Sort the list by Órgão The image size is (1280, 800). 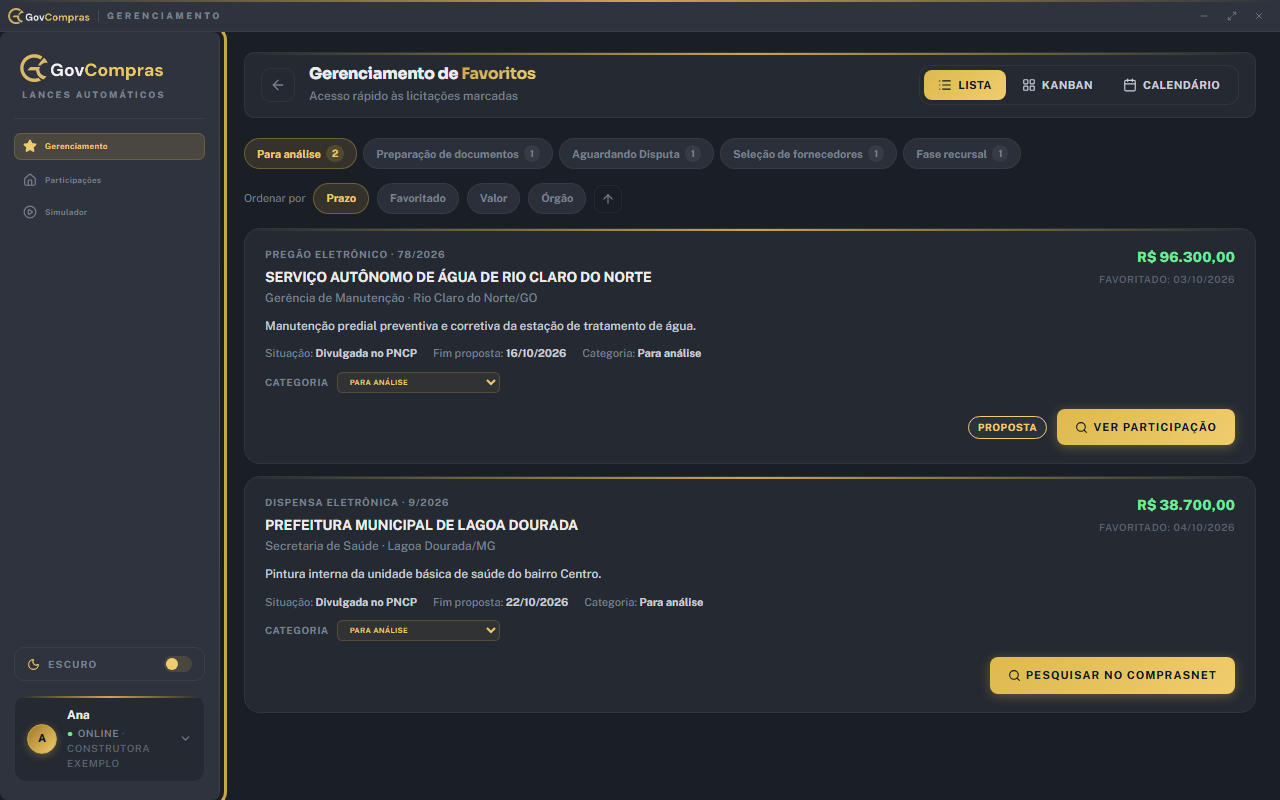557,198
